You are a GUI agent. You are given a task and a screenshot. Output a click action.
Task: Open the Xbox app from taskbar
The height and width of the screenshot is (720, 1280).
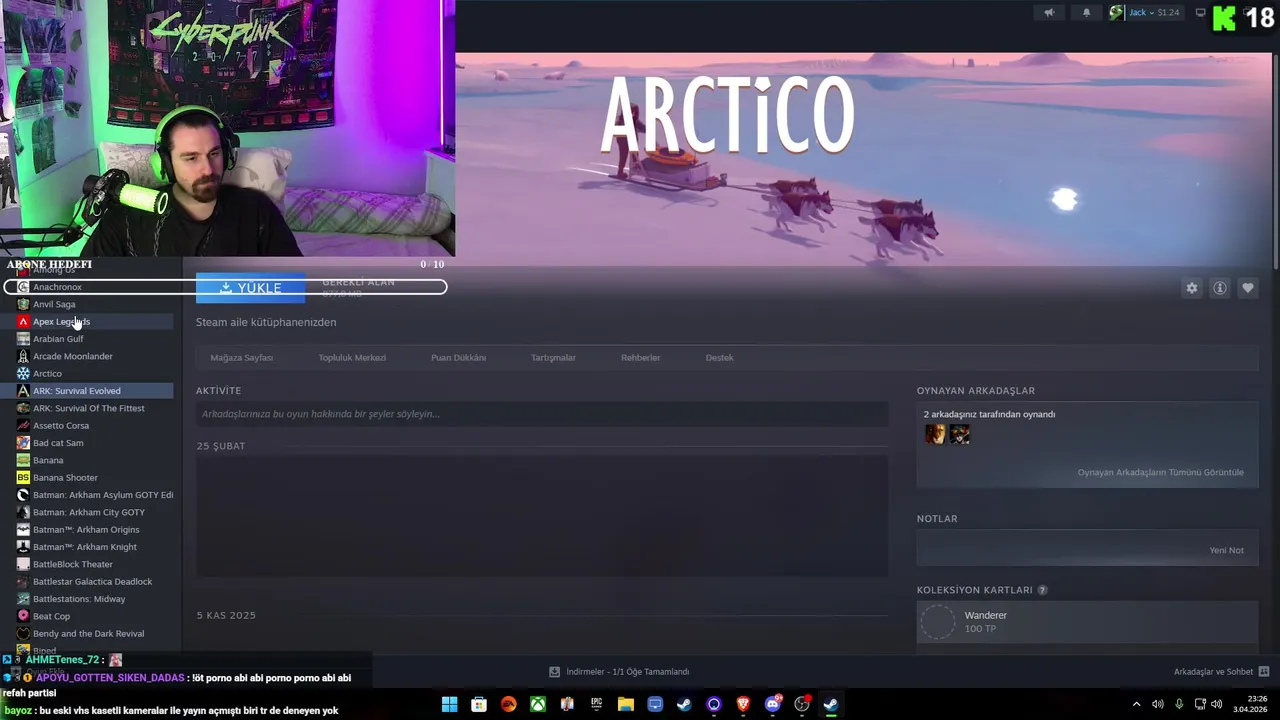click(x=538, y=704)
